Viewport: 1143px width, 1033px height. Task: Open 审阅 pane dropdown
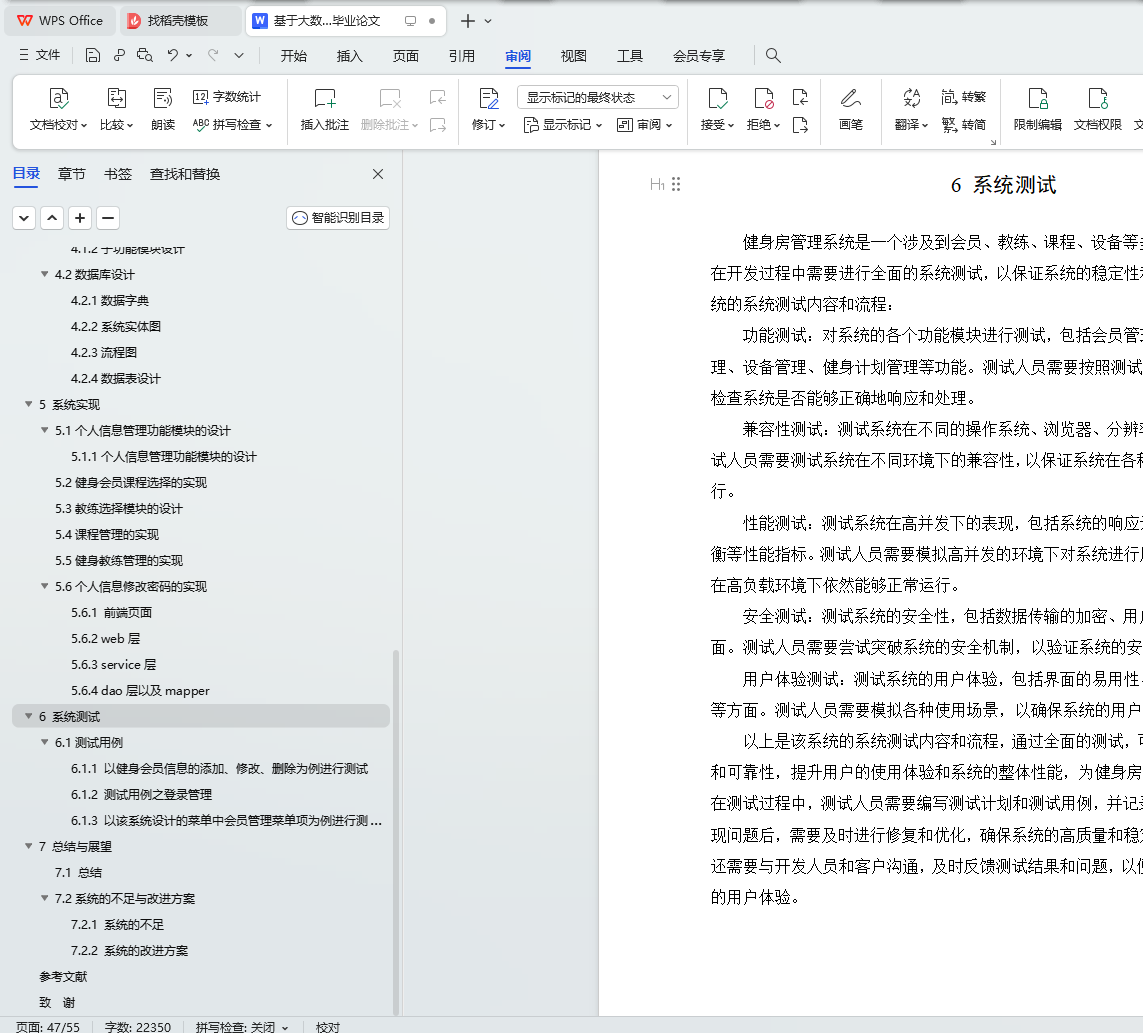pyautogui.click(x=644, y=125)
